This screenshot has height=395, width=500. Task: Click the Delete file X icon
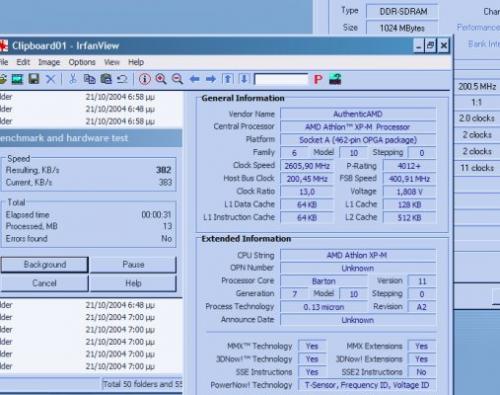click(x=50, y=79)
